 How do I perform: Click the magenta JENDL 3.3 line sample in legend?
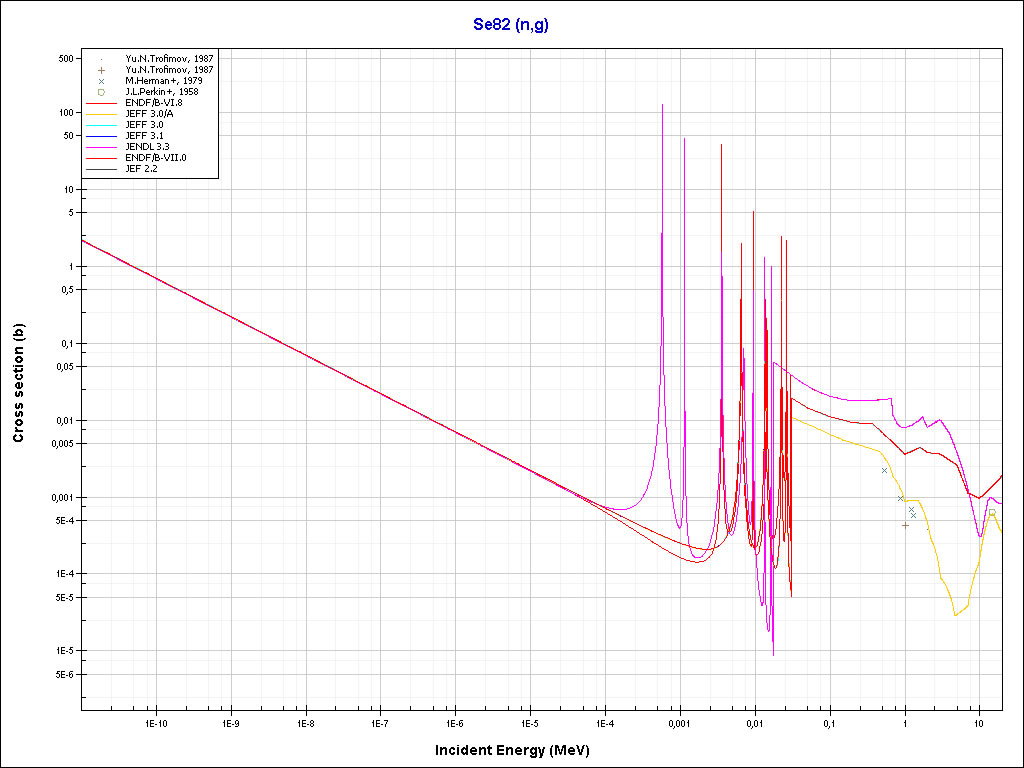coord(102,147)
